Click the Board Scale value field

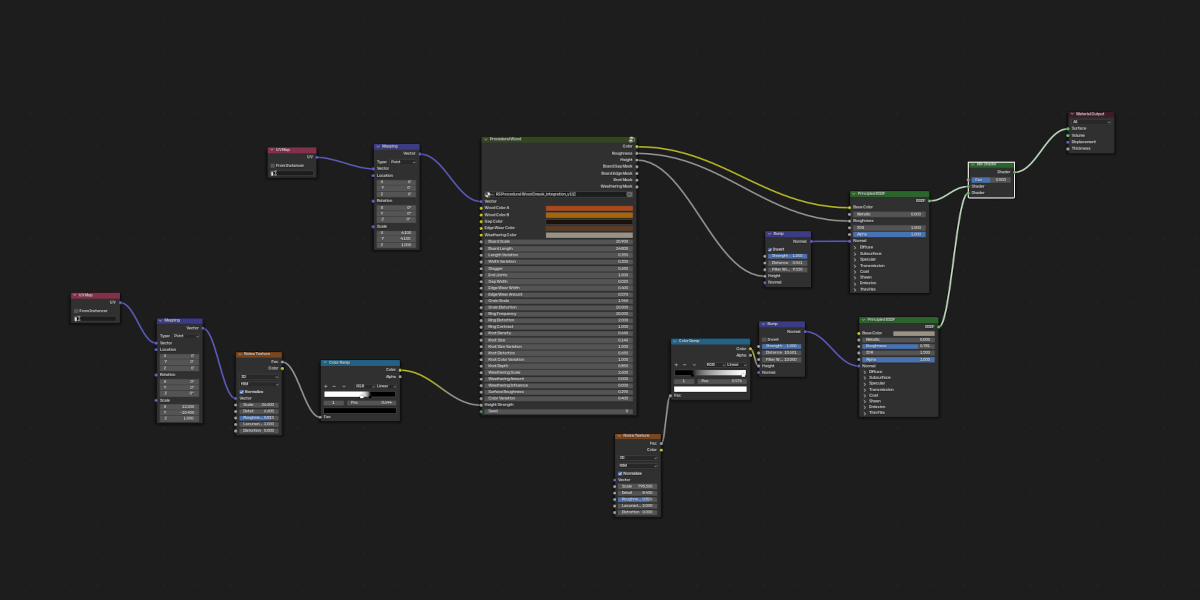click(x=559, y=241)
